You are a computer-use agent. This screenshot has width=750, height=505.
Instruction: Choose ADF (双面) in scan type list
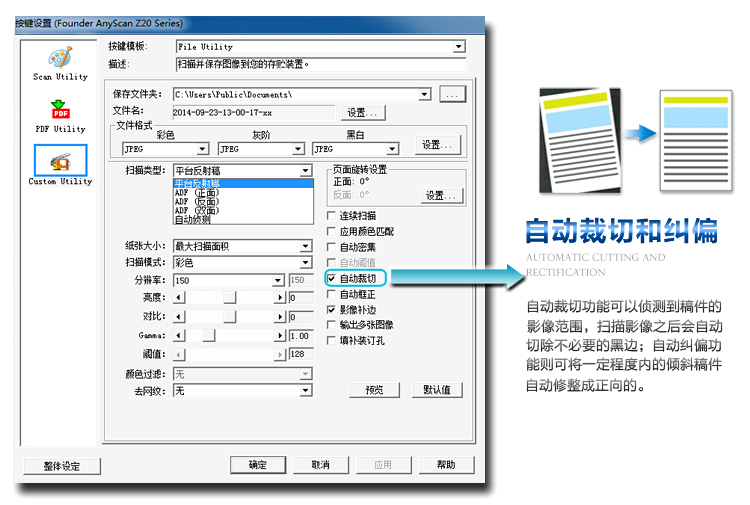click(x=197, y=211)
